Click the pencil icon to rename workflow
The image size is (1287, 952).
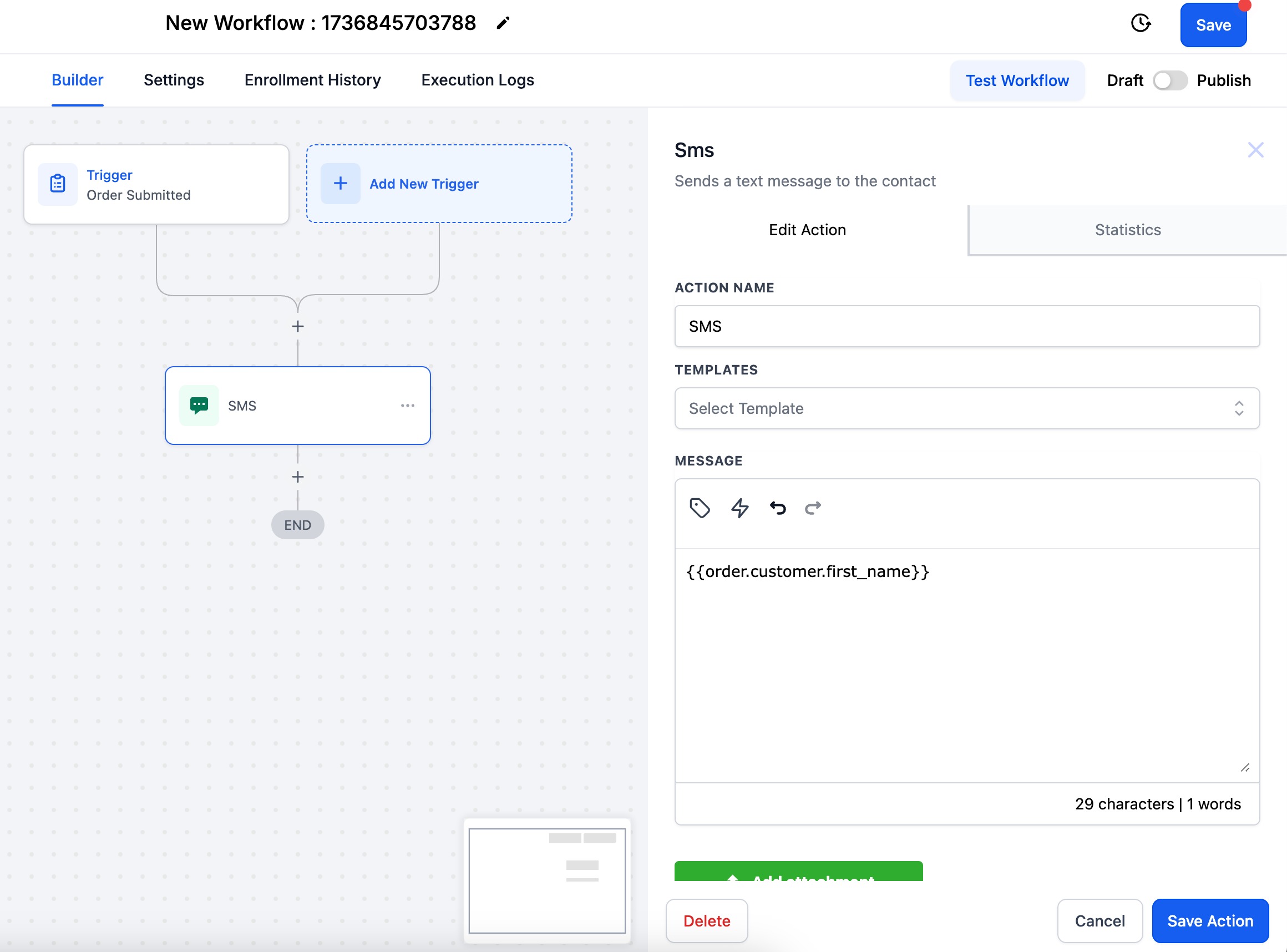tap(503, 23)
